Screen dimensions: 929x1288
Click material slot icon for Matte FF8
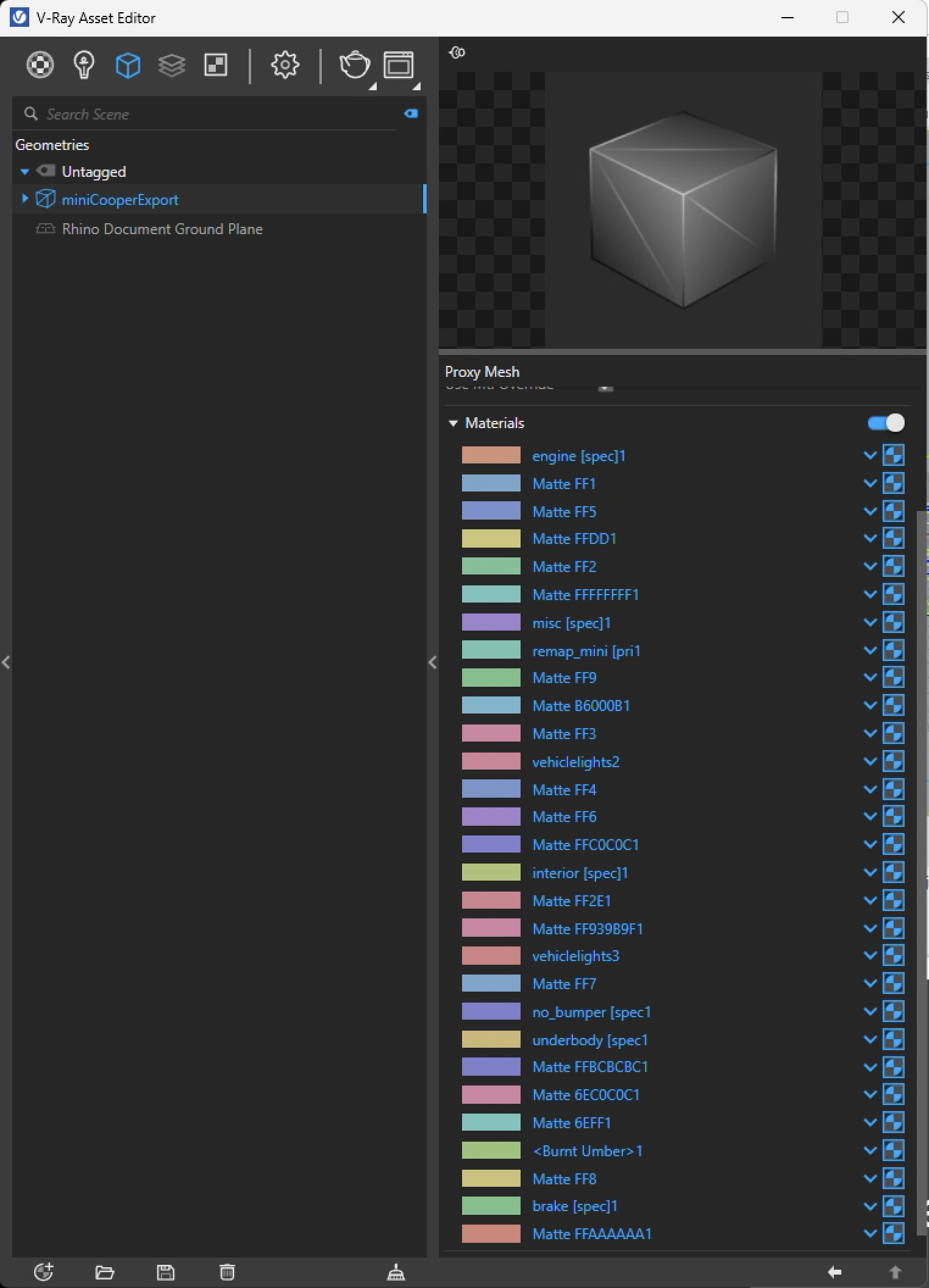click(894, 1178)
